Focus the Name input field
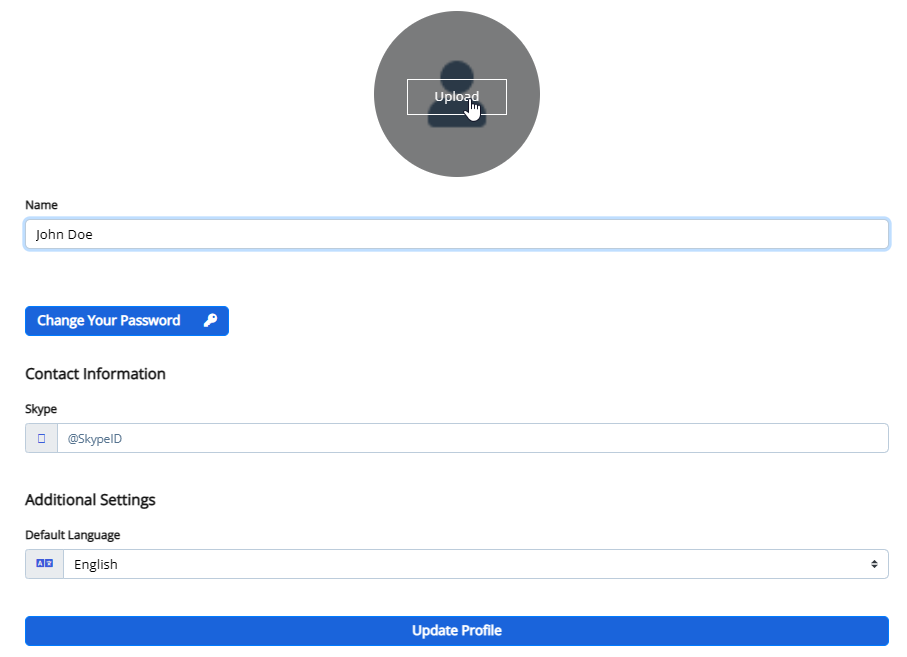Screen dimensions: 907x657 pos(456,234)
